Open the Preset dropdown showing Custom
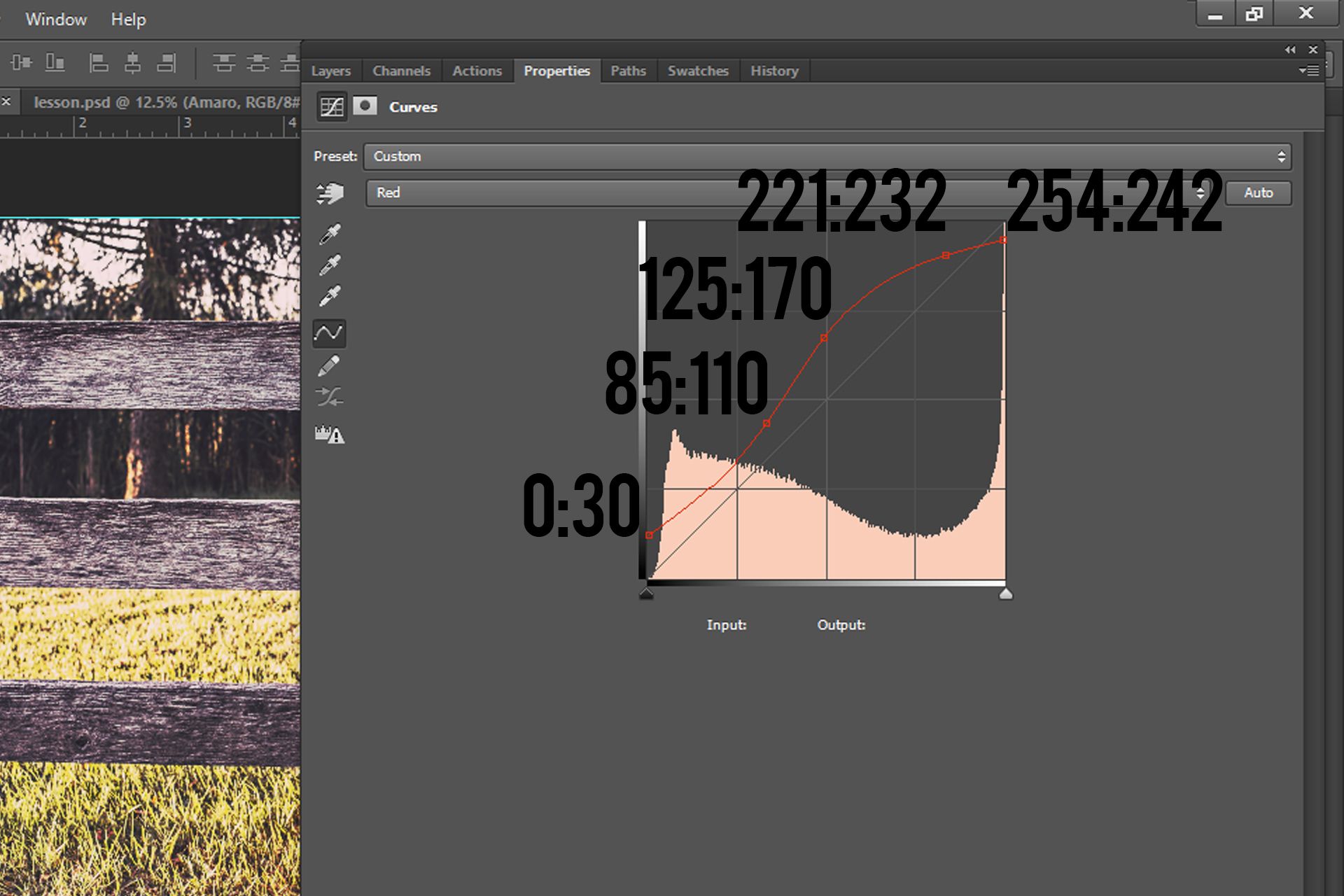 [x=826, y=156]
